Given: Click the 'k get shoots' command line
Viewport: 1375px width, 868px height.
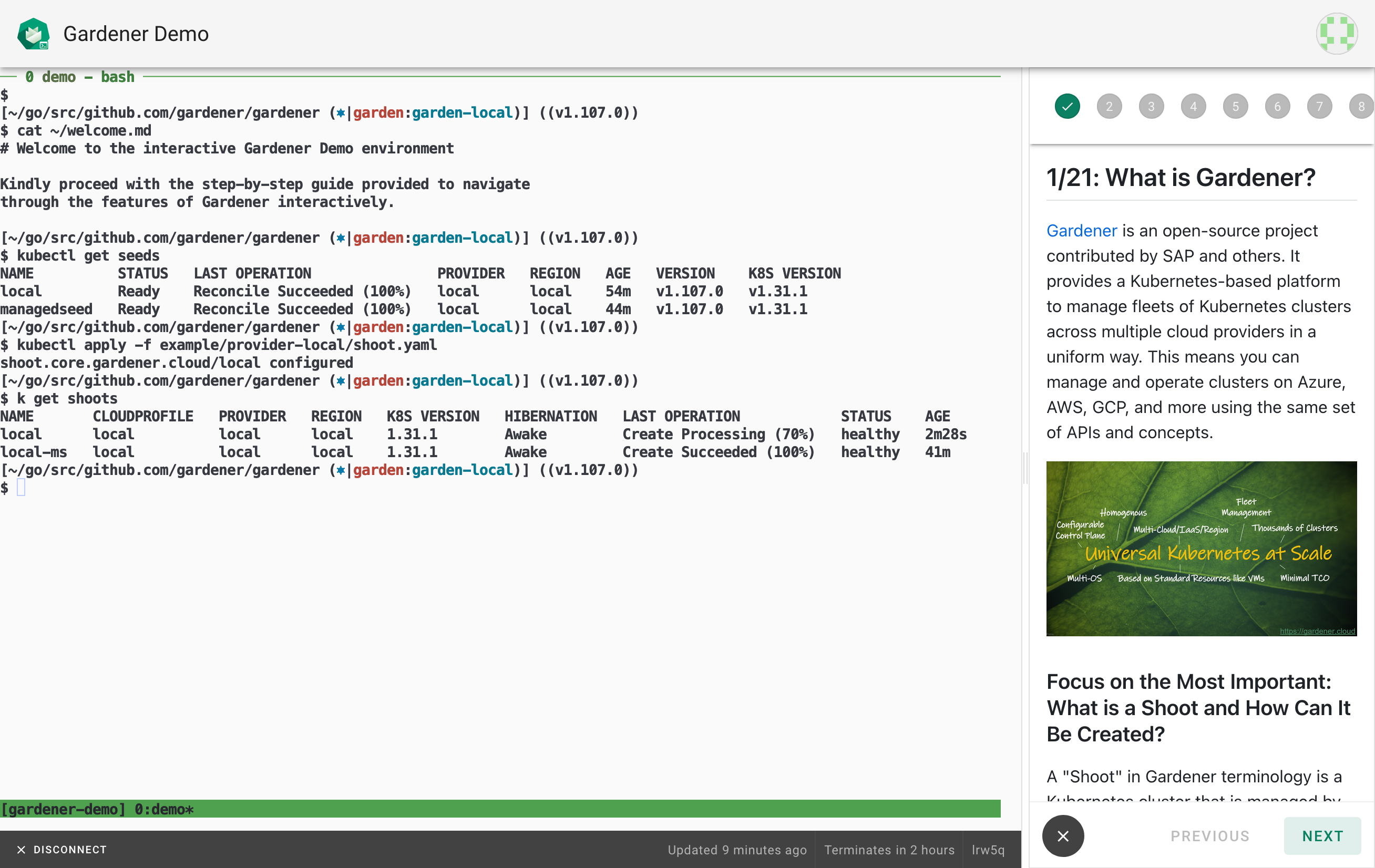Looking at the screenshot, I should pos(59,398).
